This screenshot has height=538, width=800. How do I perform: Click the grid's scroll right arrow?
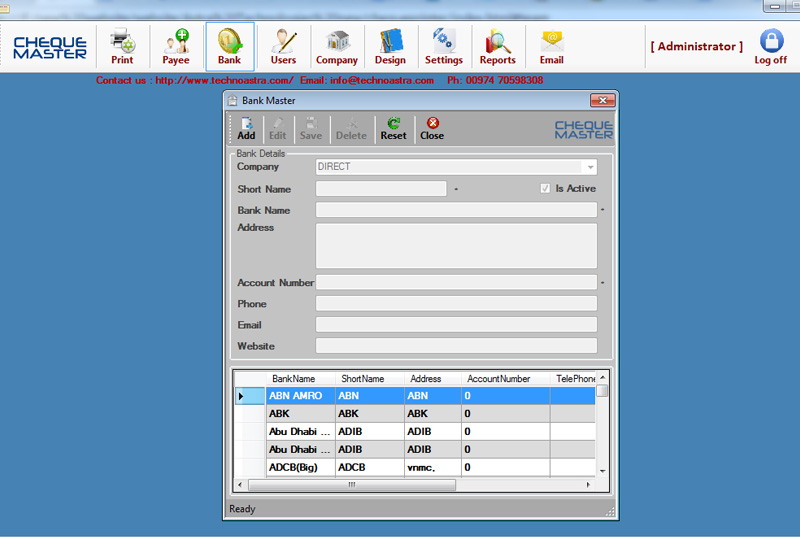pyautogui.click(x=588, y=485)
